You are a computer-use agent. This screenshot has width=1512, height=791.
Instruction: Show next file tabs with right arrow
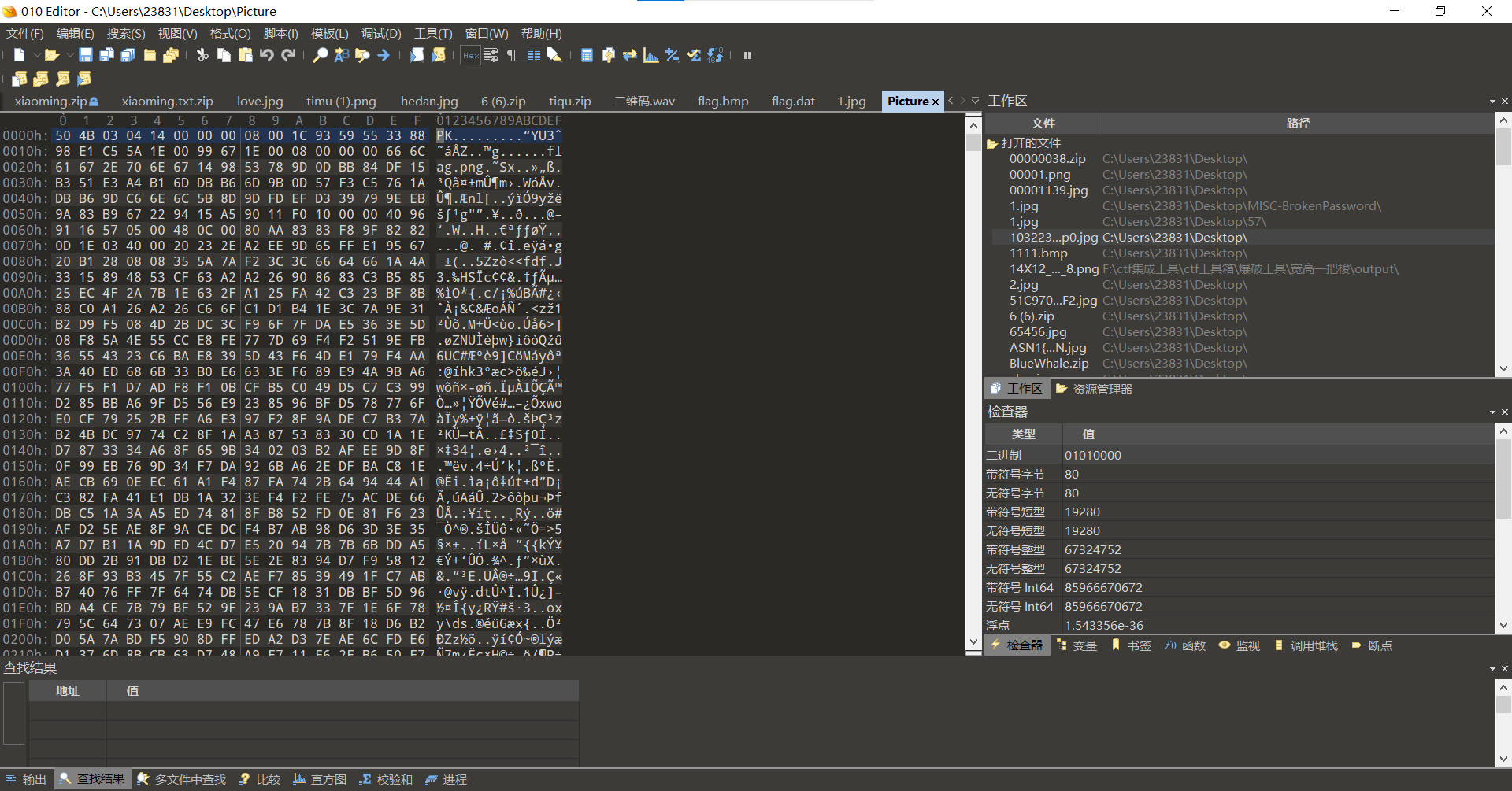click(x=962, y=101)
